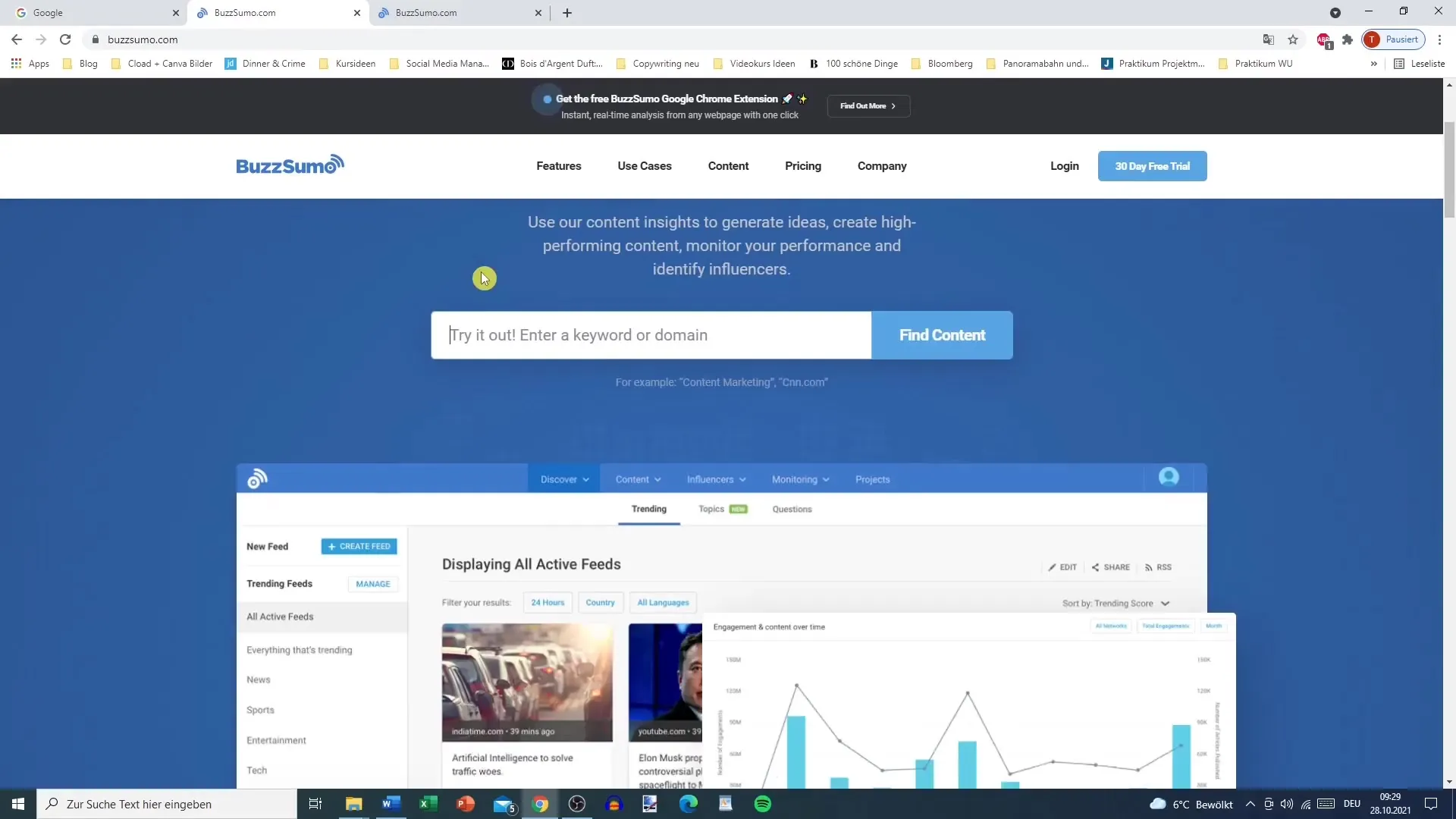Click Find Out More in banner

point(868,106)
